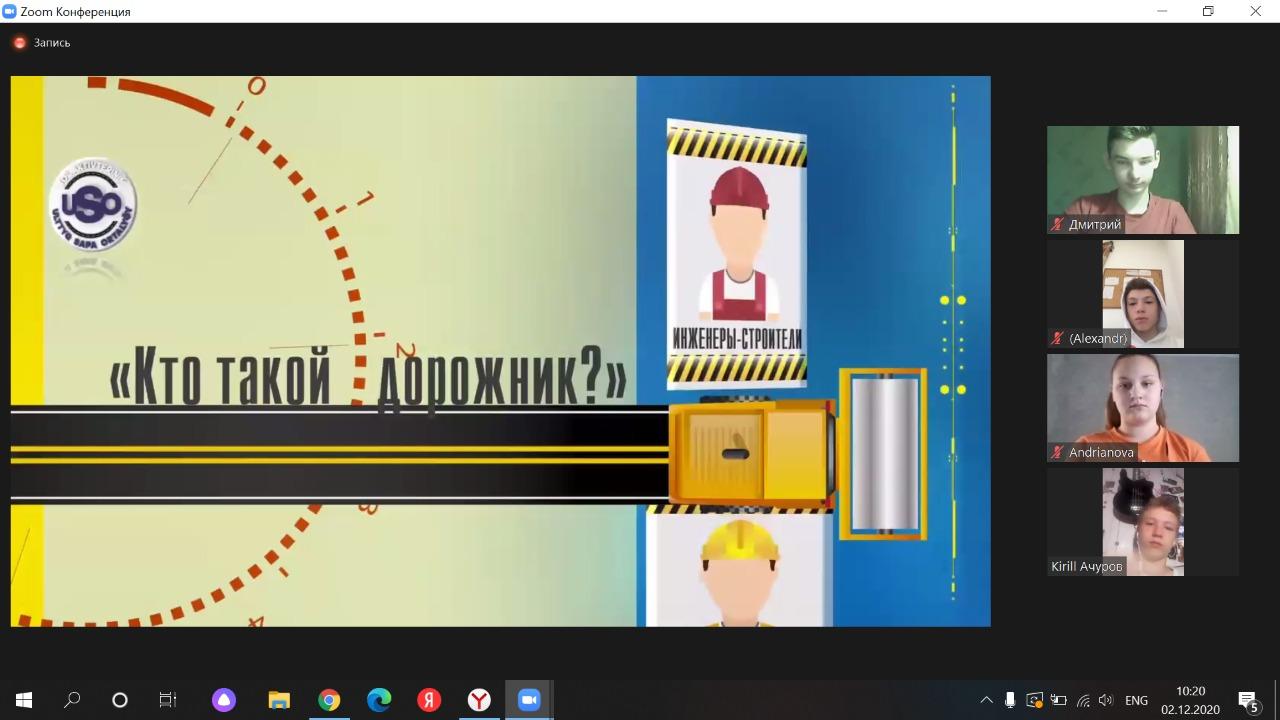Toggle the speaker volume icon in system tray

coord(1105,700)
